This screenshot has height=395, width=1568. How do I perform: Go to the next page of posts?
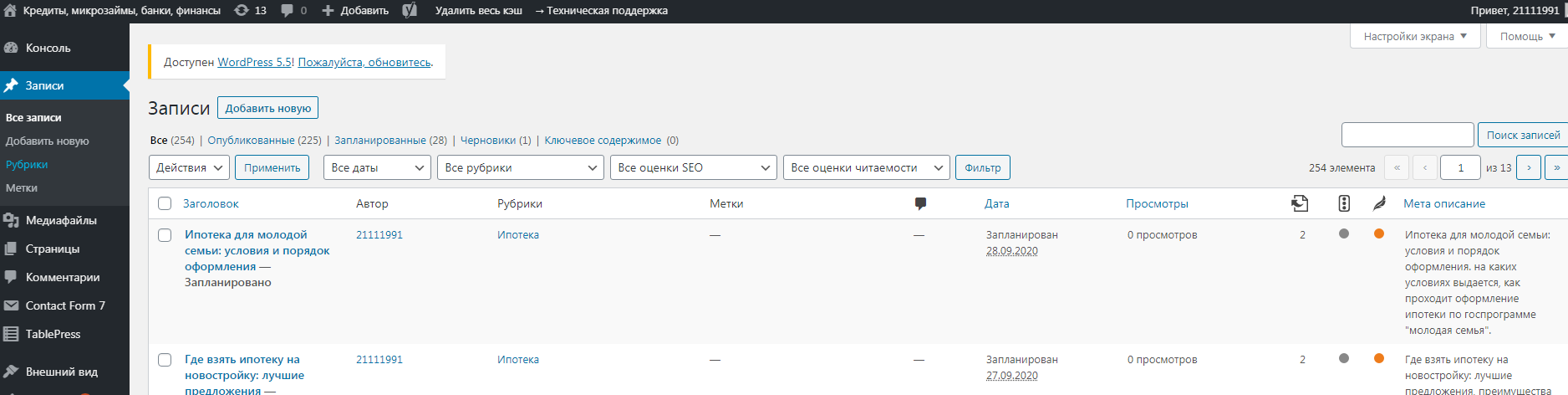tap(1529, 167)
